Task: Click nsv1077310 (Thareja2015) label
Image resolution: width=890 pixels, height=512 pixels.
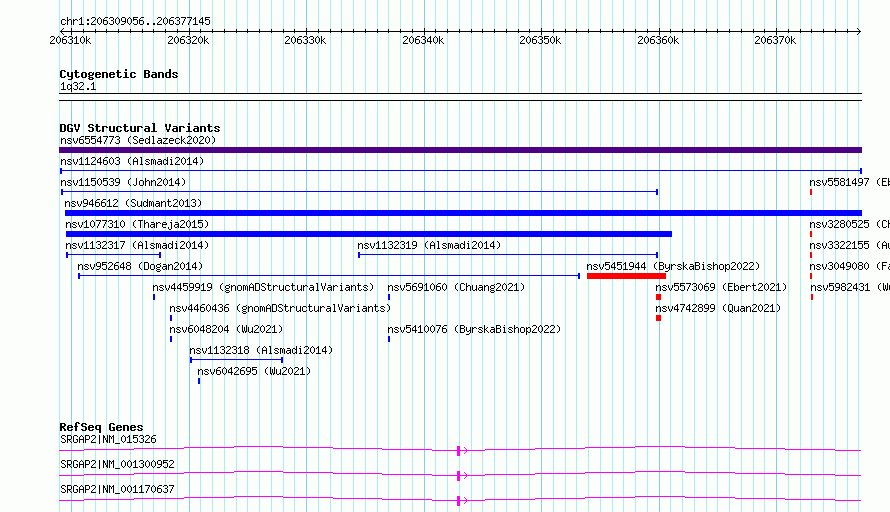Action: click(137, 224)
